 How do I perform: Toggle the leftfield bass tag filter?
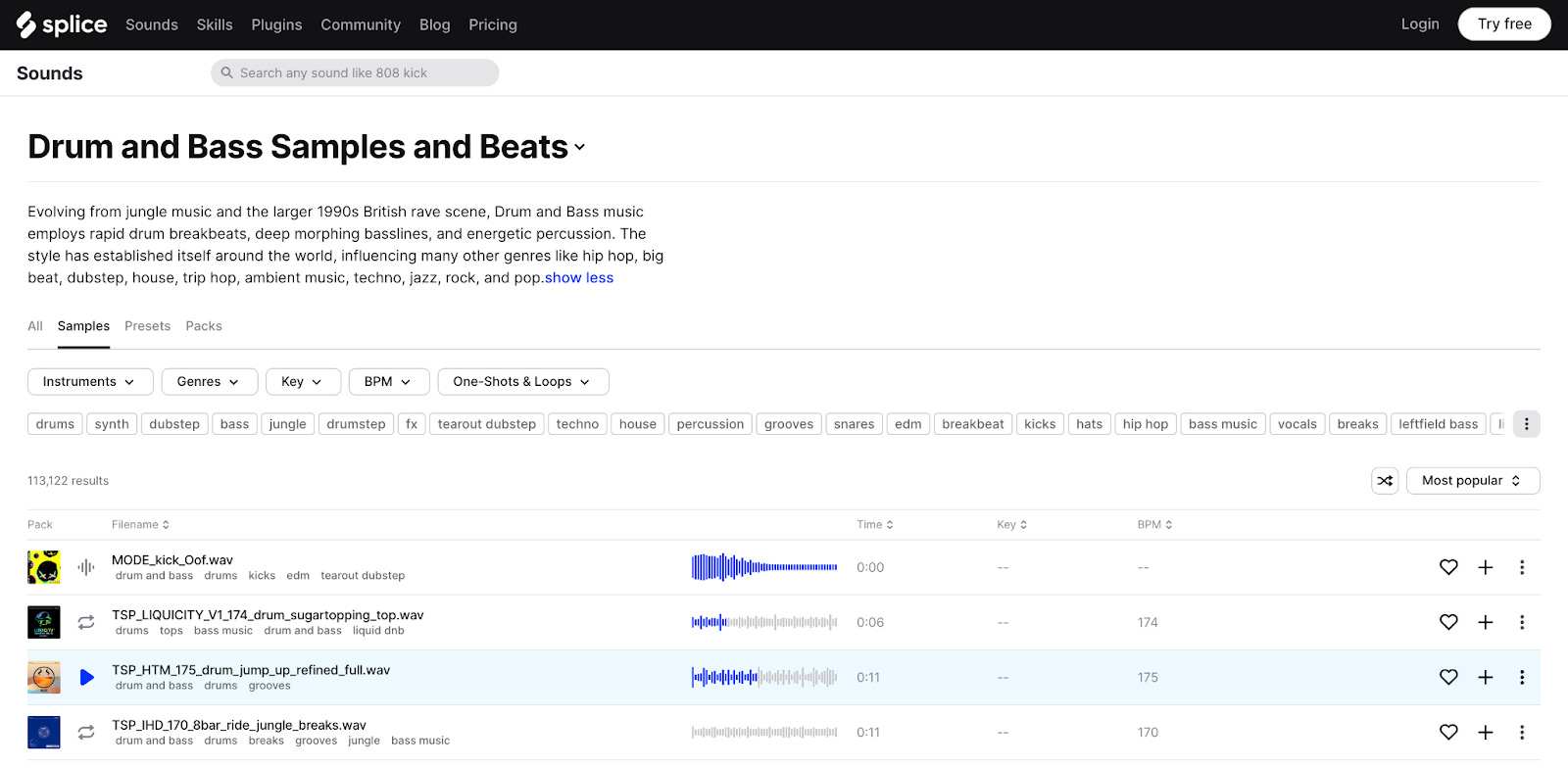[1438, 424]
